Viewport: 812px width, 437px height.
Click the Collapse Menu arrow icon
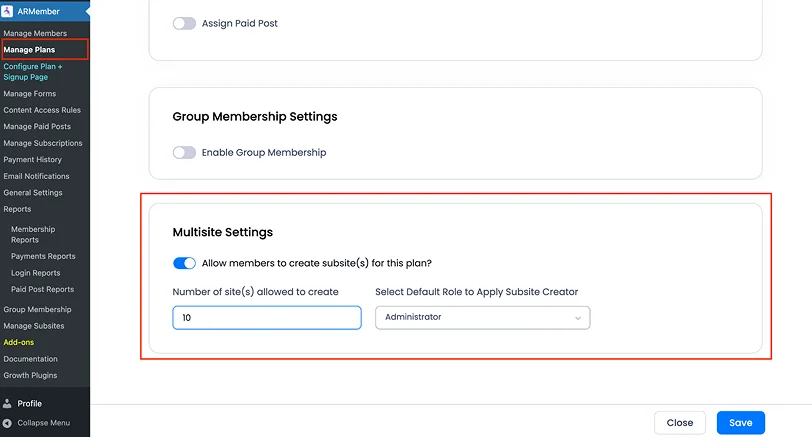[7, 423]
